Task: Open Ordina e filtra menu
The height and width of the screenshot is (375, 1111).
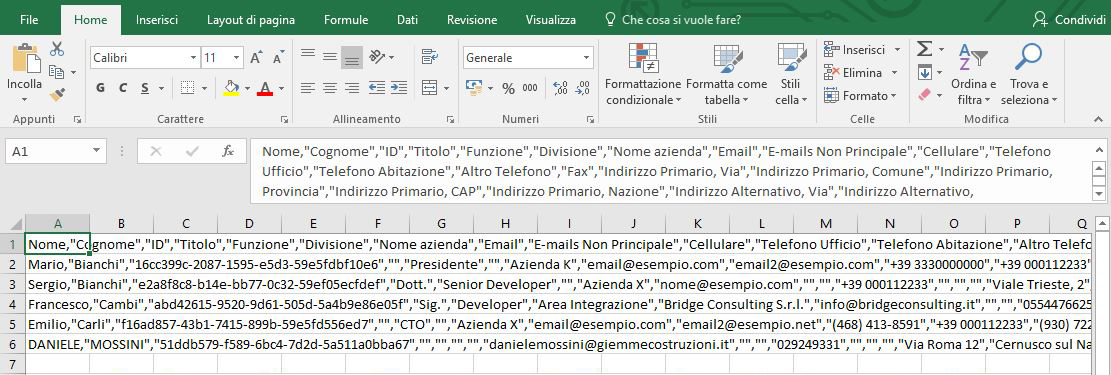Action: [973, 74]
